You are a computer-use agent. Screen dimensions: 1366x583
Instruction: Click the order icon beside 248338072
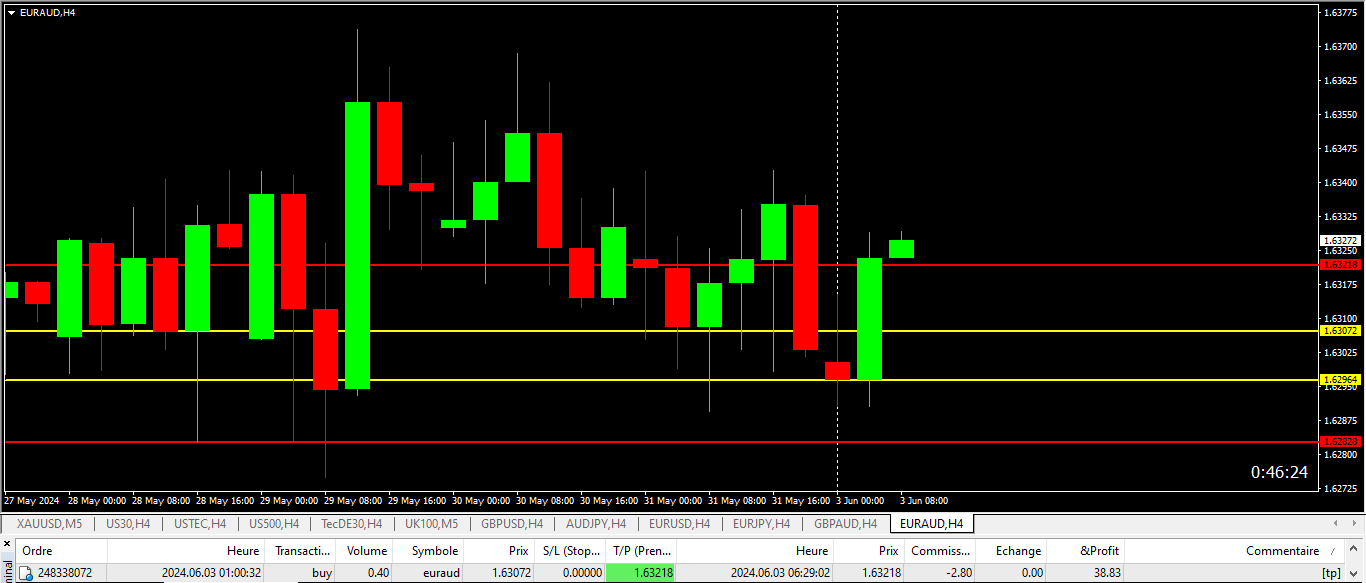(26, 573)
